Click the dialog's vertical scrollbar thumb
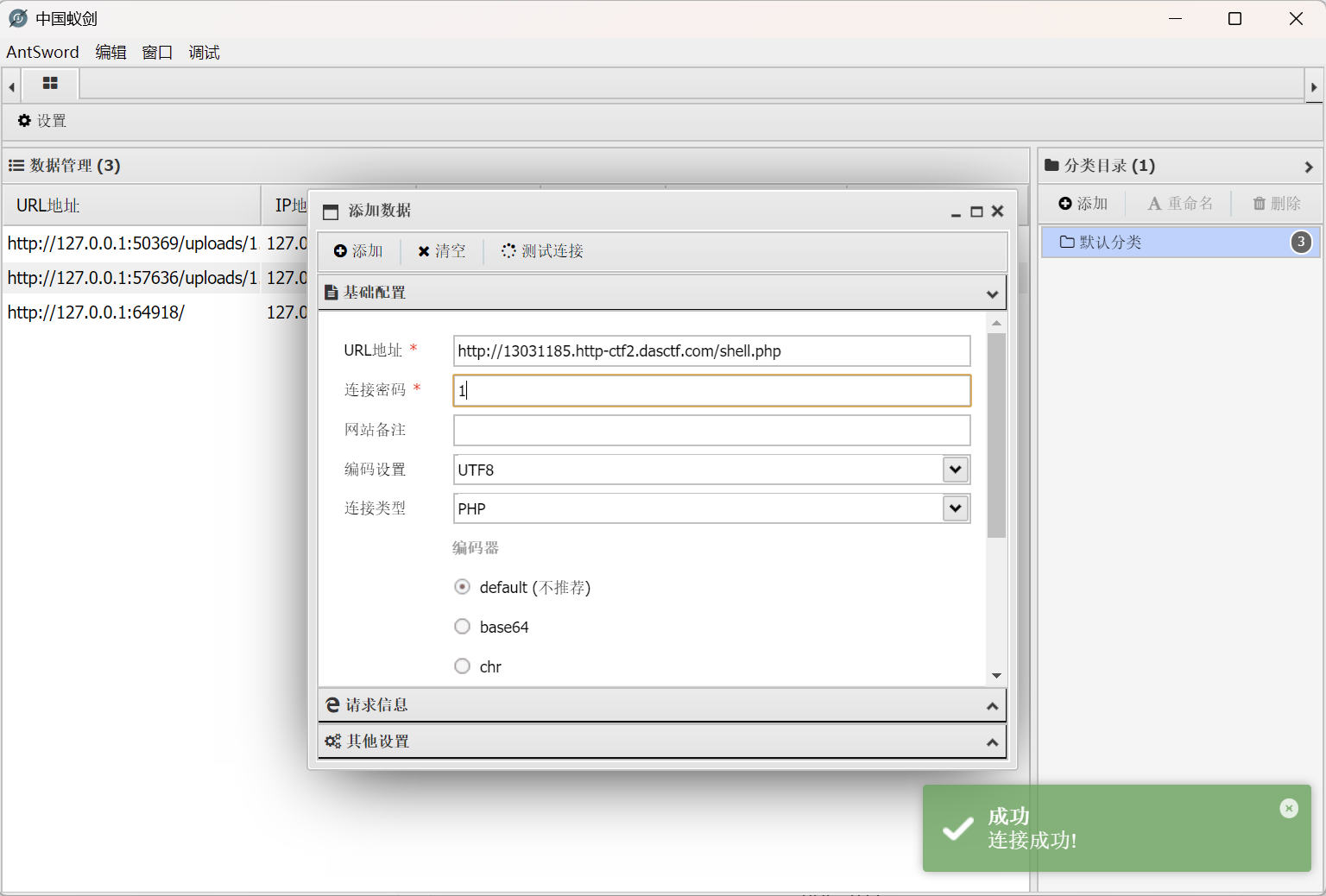Image resolution: width=1326 pixels, height=896 pixels. 996,435
